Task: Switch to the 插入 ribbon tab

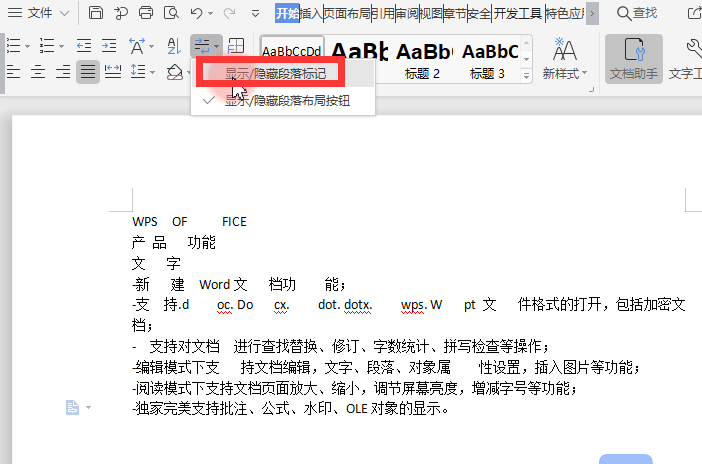Action: [311, 13]
